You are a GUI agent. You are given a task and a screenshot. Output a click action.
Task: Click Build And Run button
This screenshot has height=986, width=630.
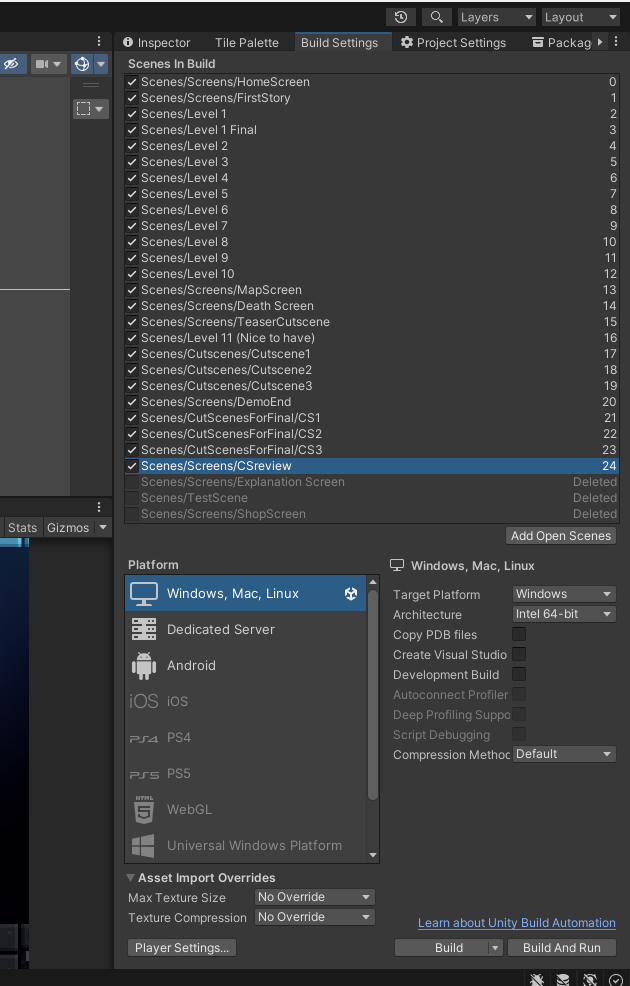(561, 948)
